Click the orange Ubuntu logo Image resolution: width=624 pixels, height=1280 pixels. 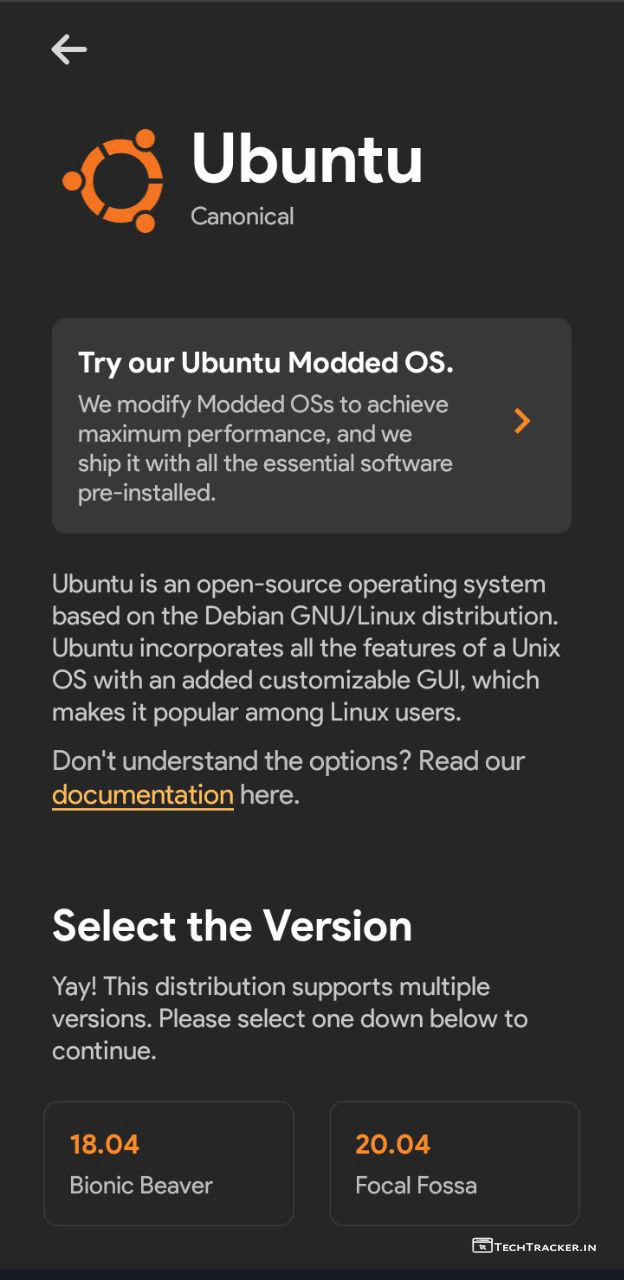click(x=113, y=180)
